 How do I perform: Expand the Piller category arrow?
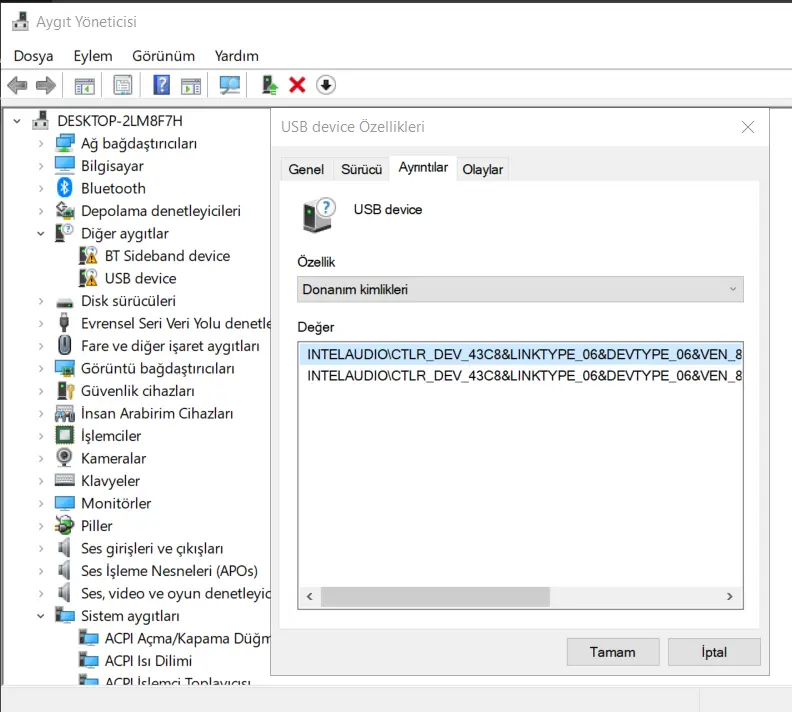[41, 526]
